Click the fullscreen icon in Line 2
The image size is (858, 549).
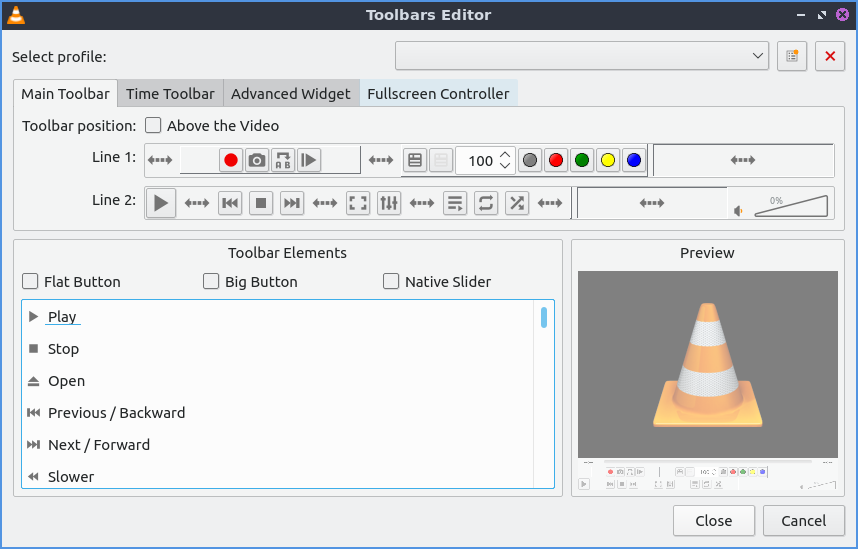click(x=357, y=203)
